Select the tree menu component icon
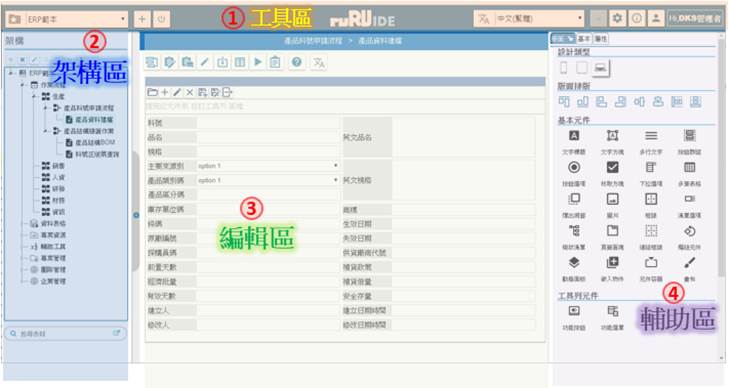 click(x=574, y=231)
